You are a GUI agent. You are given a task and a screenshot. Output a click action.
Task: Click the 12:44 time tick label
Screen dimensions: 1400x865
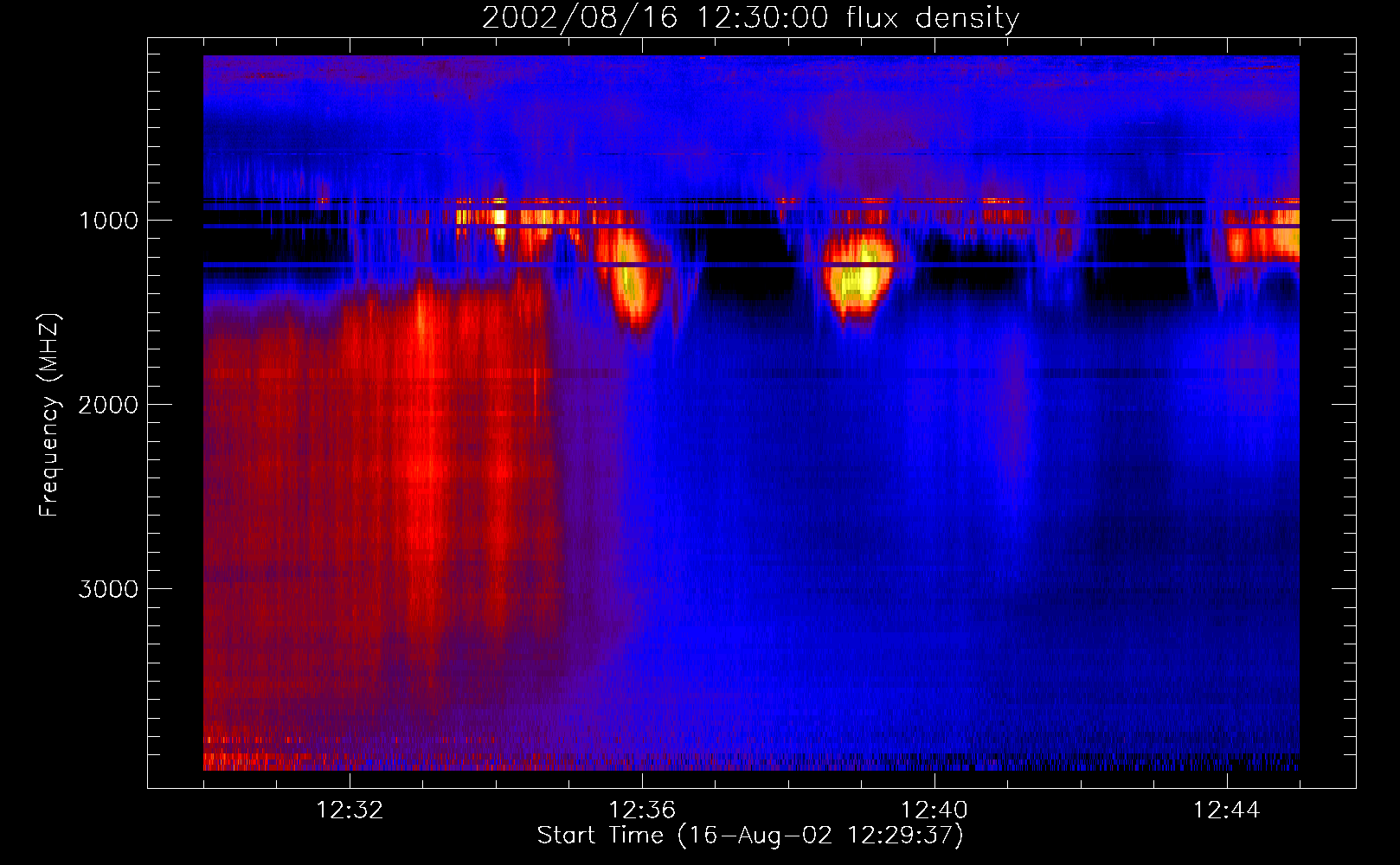point(1227,811)
